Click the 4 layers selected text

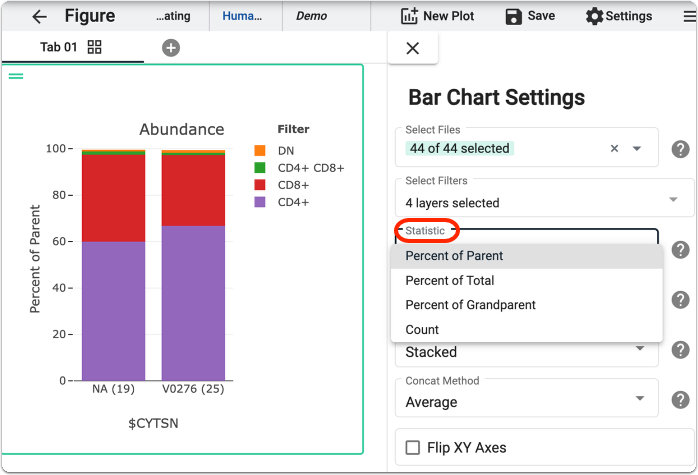(x=452, y=203)
